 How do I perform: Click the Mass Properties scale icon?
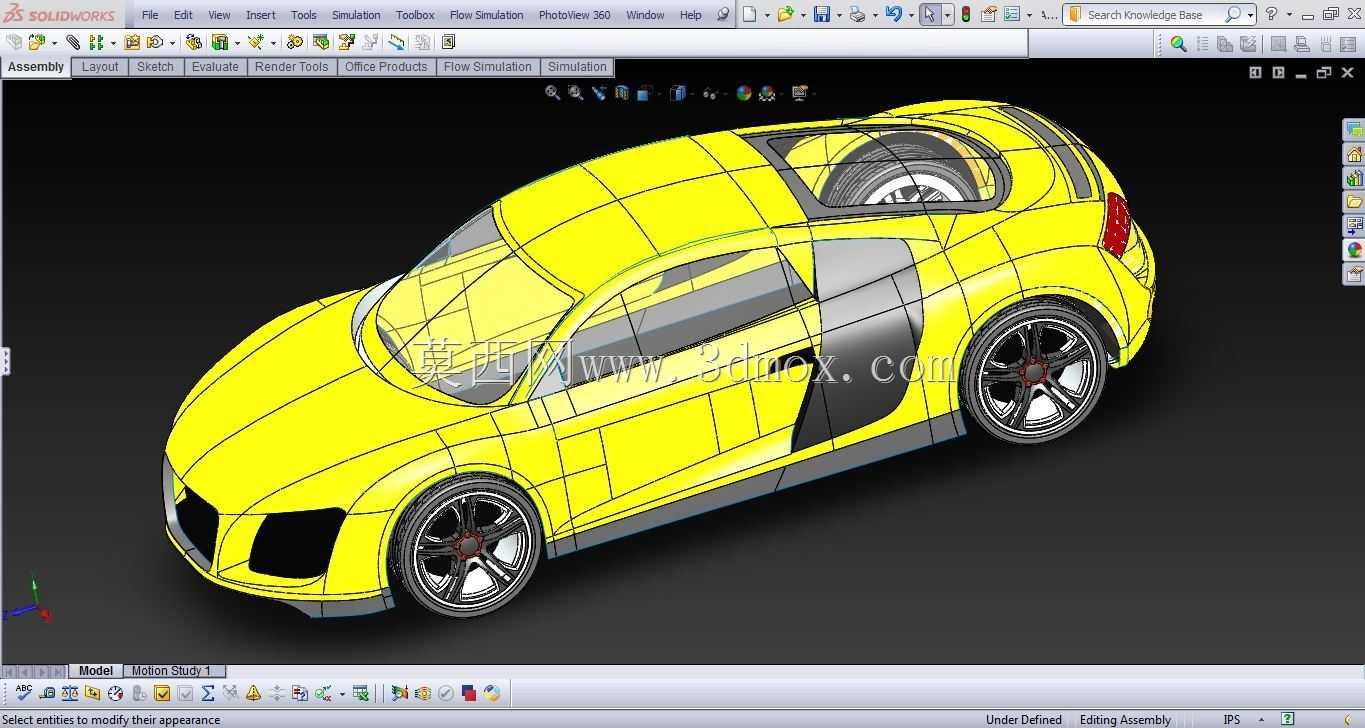point(70,692)
